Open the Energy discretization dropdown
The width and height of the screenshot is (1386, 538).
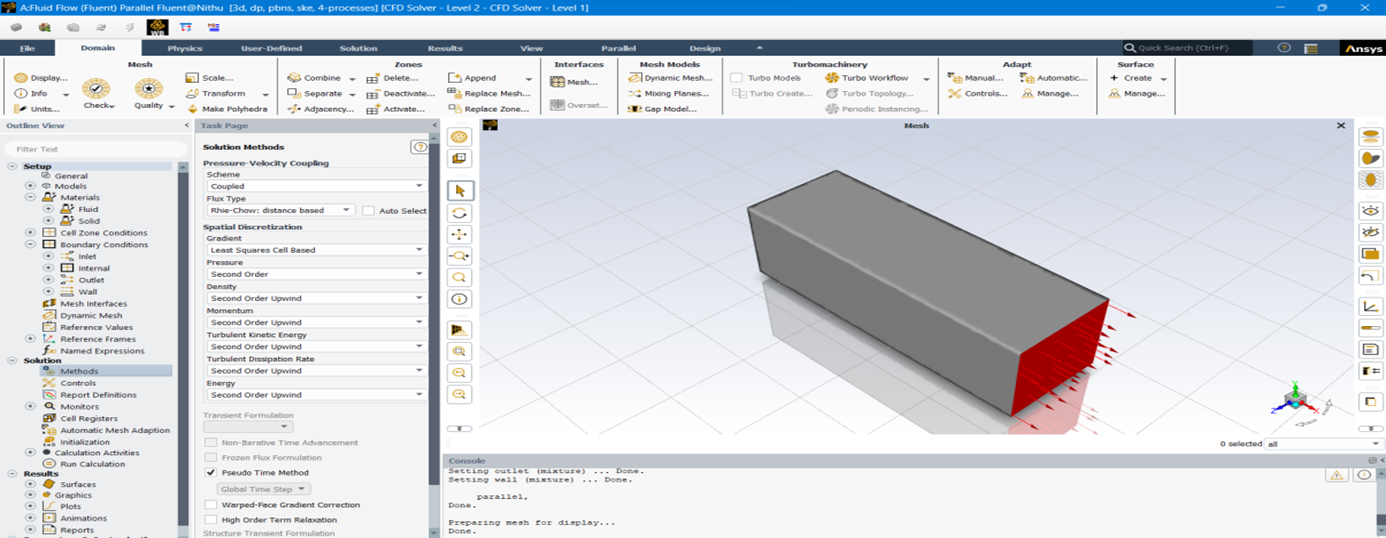[x=316, y=394]
